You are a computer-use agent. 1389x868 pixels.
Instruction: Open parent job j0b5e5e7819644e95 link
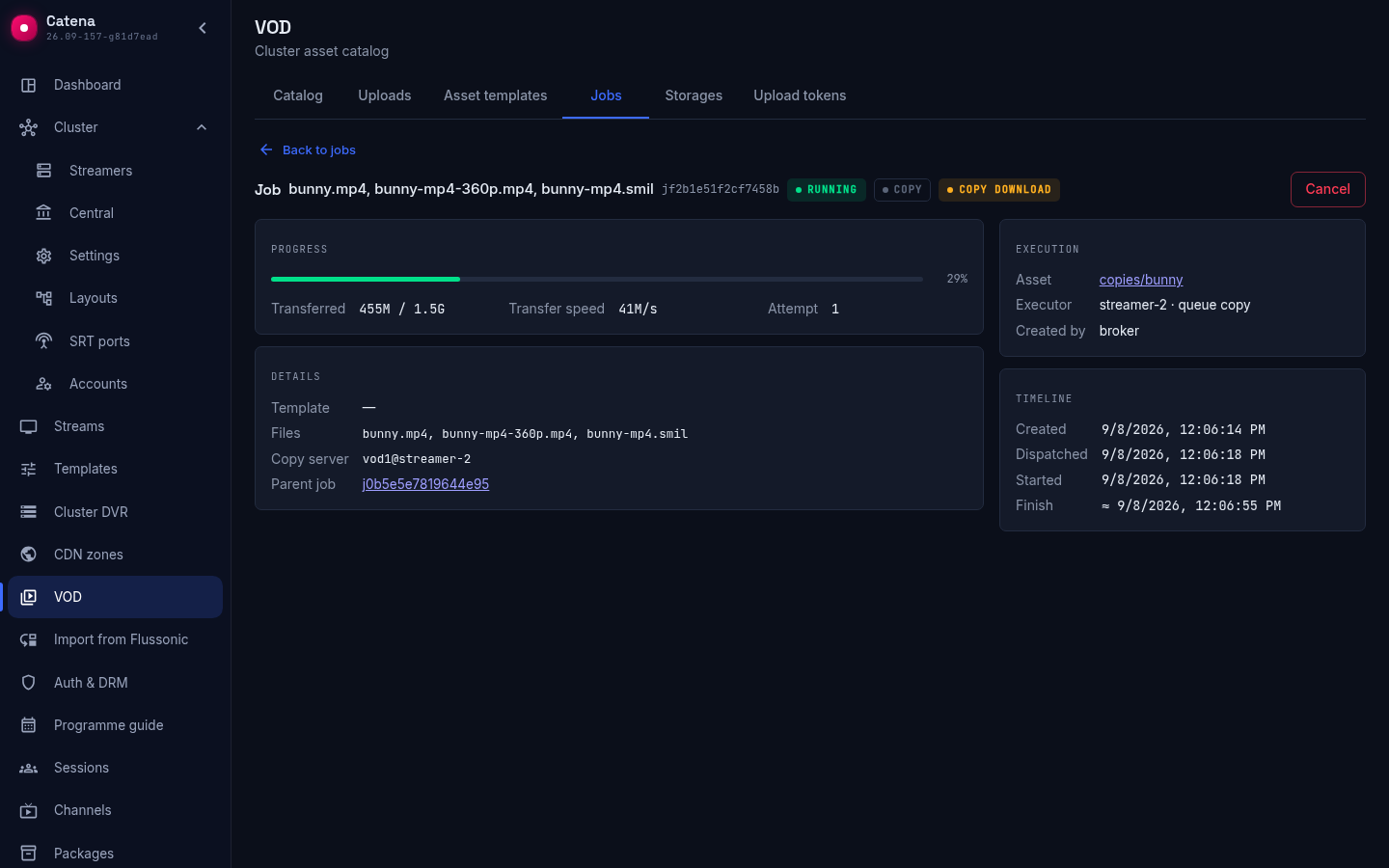tap(425, 484)
